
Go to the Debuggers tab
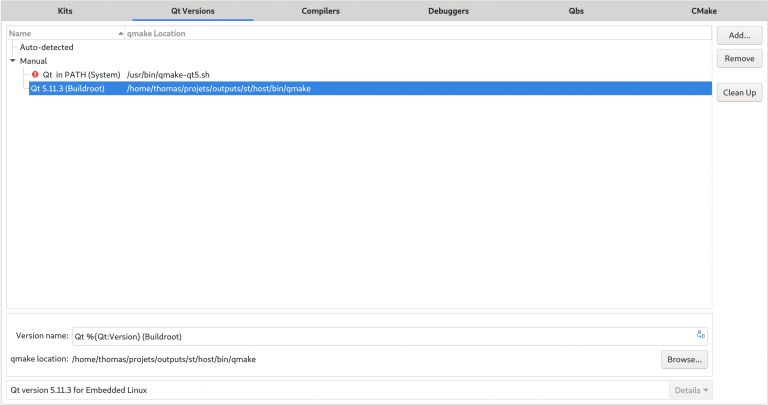pyautogui.click(x=448, y=11)
